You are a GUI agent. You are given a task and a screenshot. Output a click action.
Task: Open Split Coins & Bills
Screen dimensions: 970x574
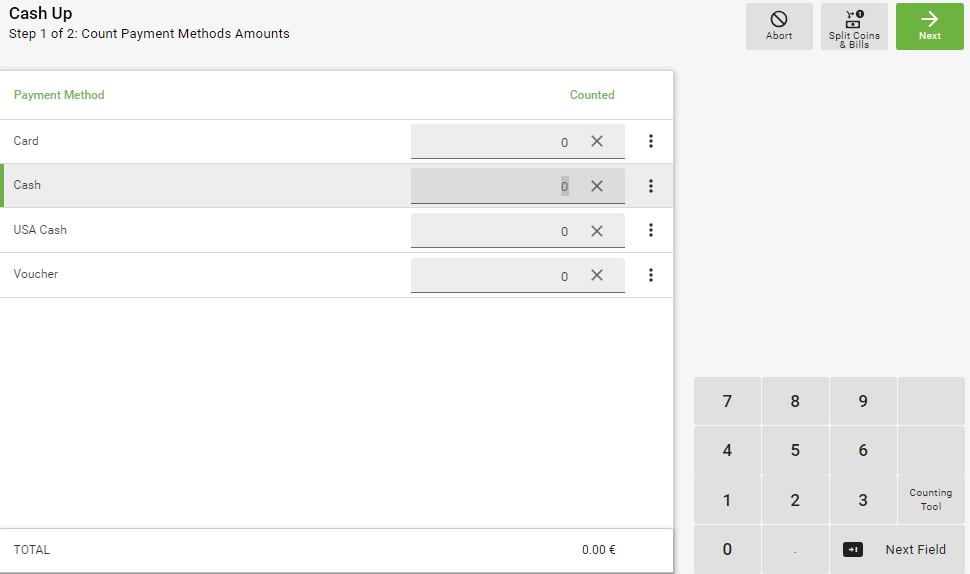[x=854, y=26]
